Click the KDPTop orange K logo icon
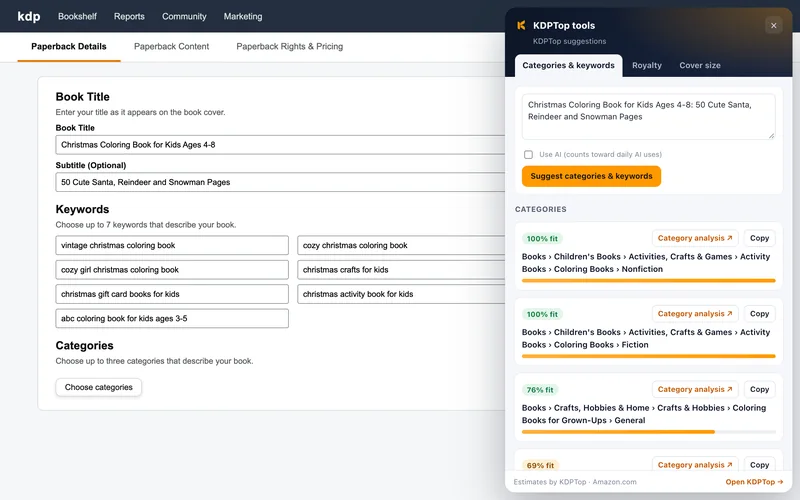 pos(521,25)
